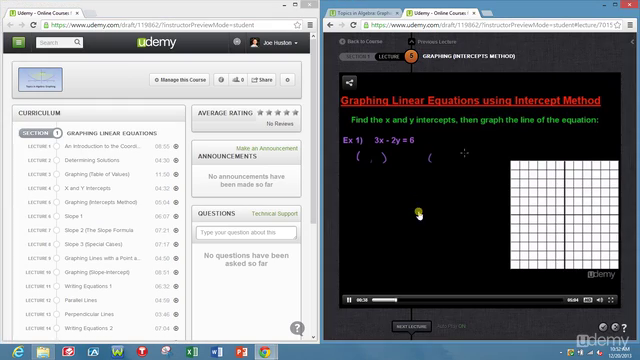Image resolution: width=640 pixels, height=360 pixels.
Task: Open Excel from the taskbar
Action: click(x=191, y=351)
